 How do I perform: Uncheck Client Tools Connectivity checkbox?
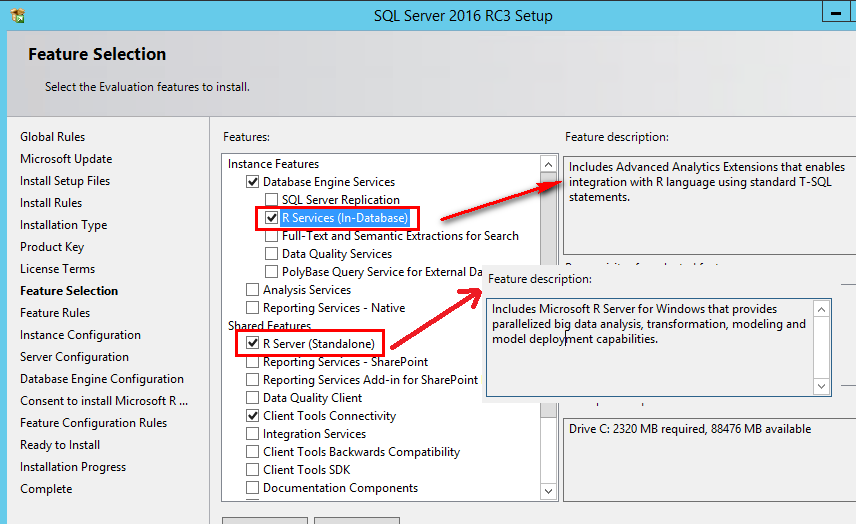pos(252,416)
